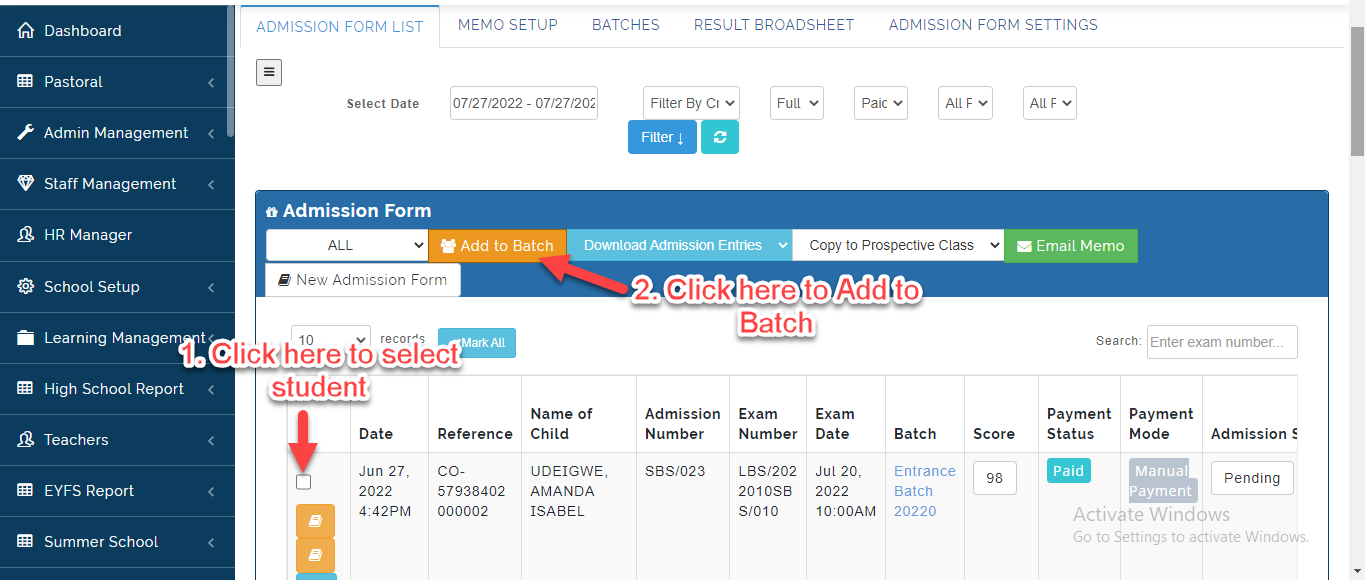Screen dimensions: 1365x580
Task: Switch to the Admission Form Settings tab
Action: (x=993, y=25)
